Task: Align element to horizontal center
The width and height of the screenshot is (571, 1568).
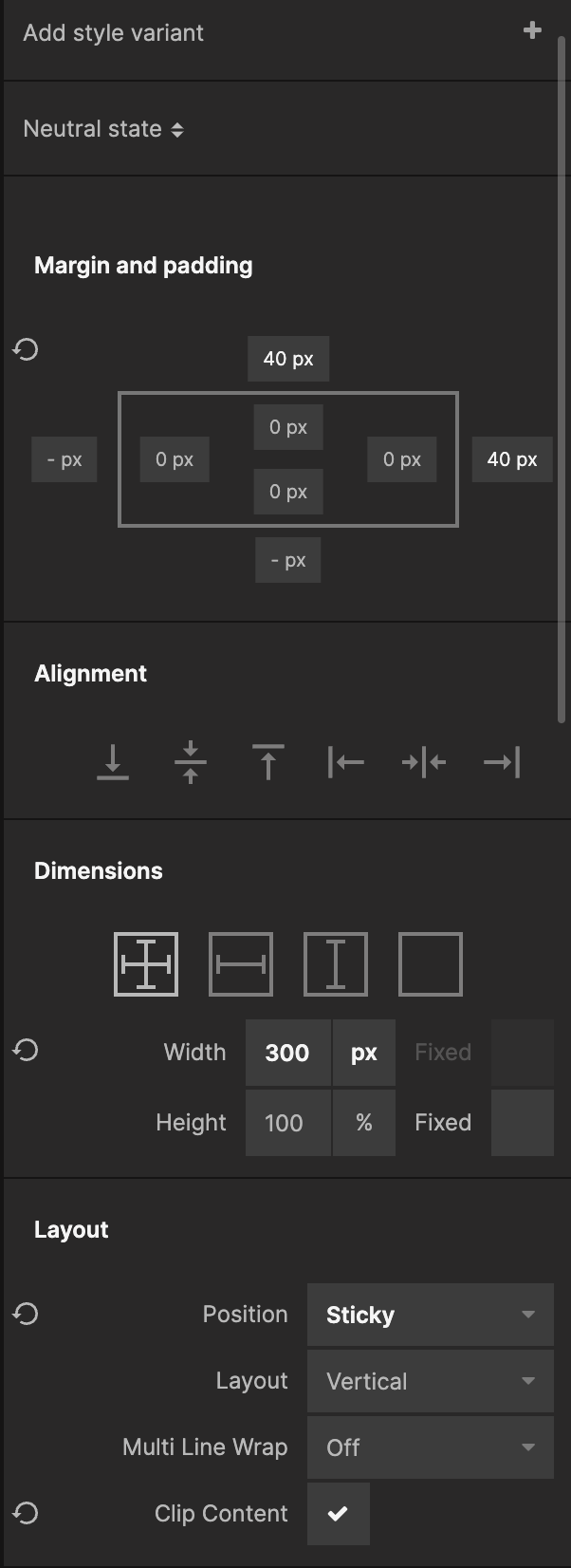Action: coord(424,762)
